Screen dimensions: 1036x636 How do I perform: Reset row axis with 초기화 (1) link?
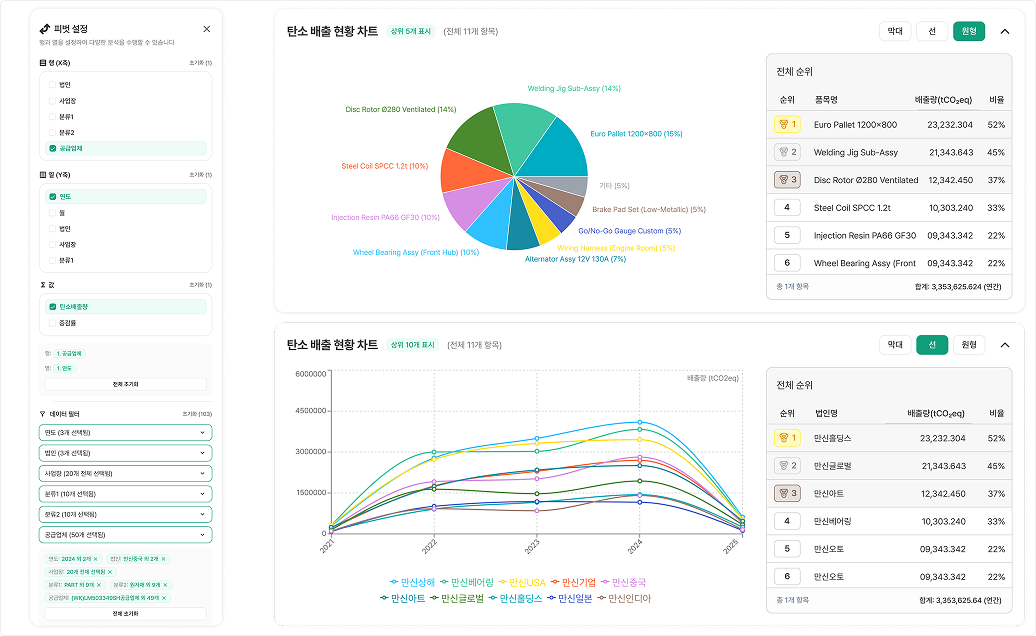[200, 62]
